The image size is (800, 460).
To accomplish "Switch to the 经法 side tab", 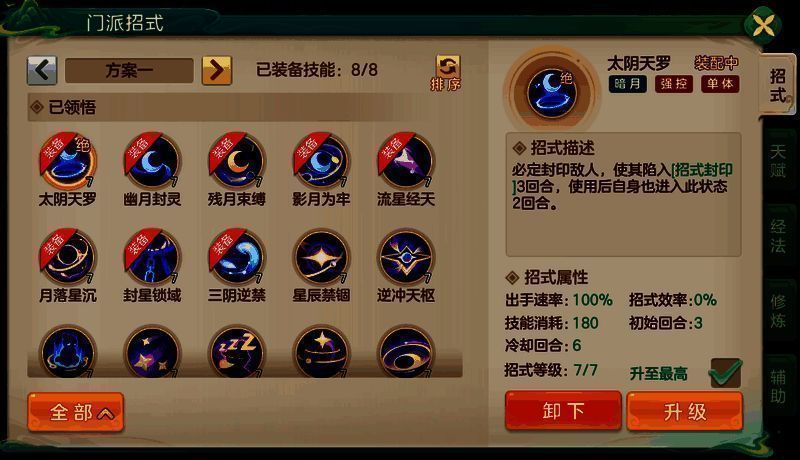I will (778, 236).
